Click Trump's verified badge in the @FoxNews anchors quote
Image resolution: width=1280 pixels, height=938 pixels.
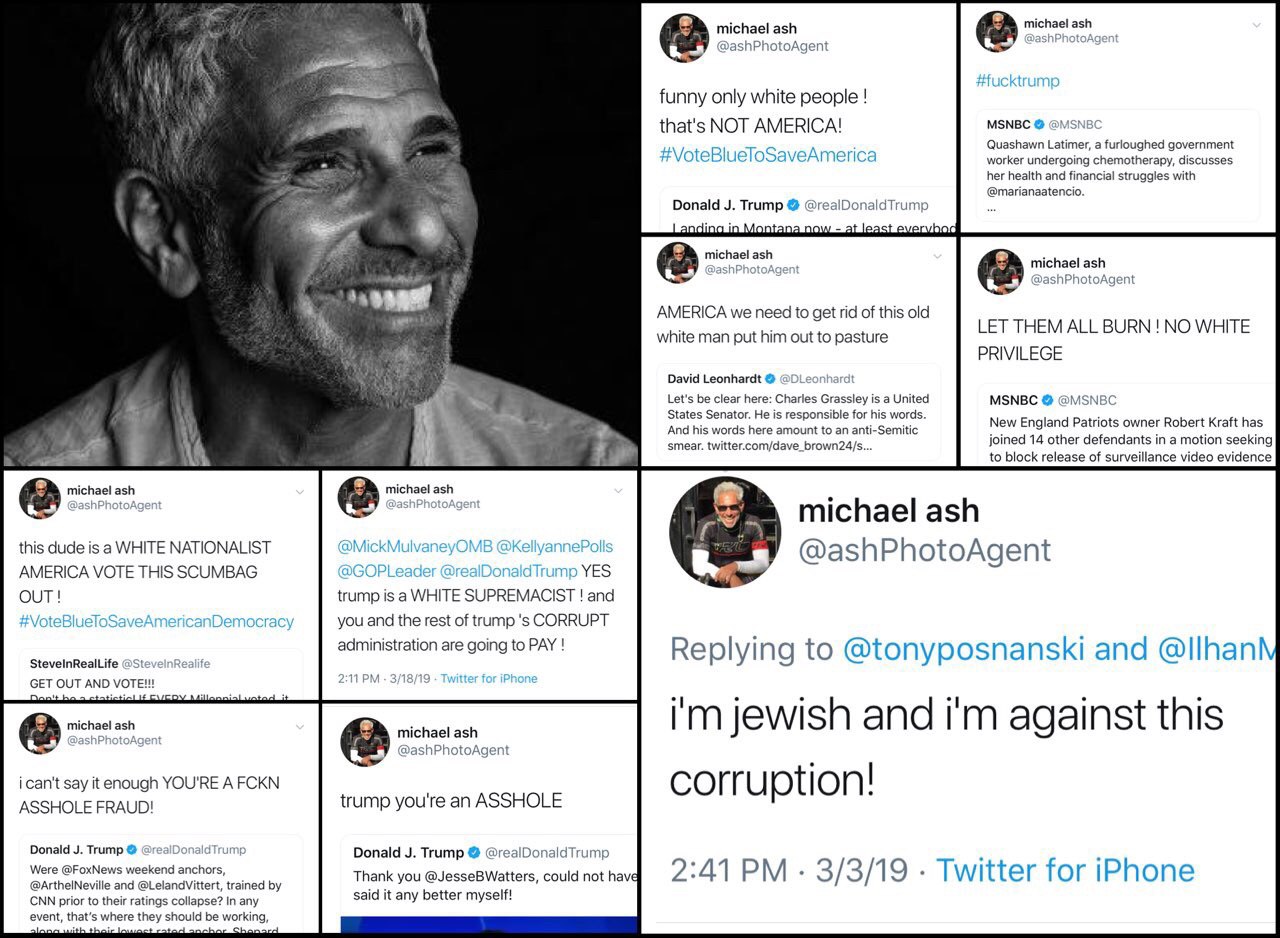(x=131, y=850)
